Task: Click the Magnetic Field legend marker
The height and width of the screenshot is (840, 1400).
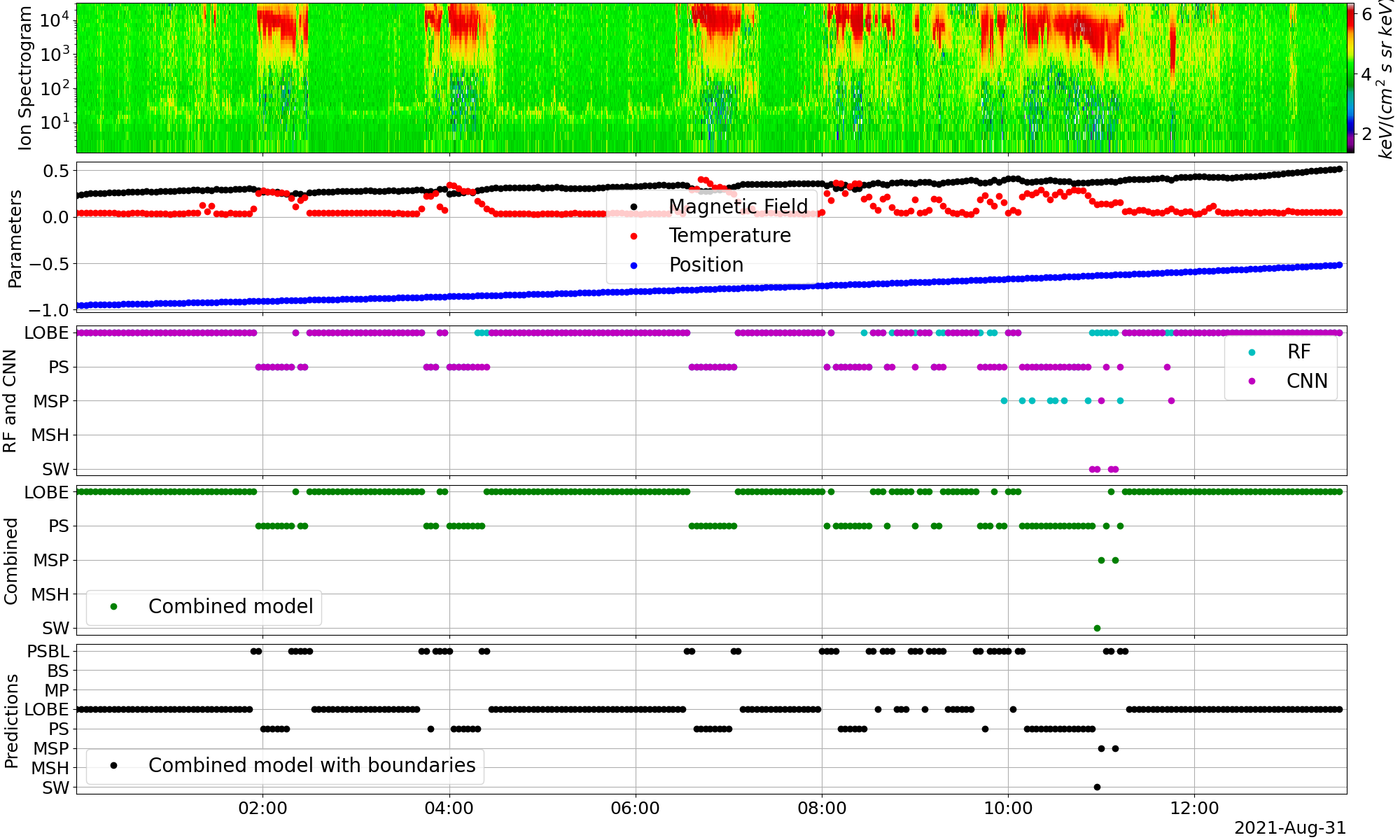Action: click(633, 206)
